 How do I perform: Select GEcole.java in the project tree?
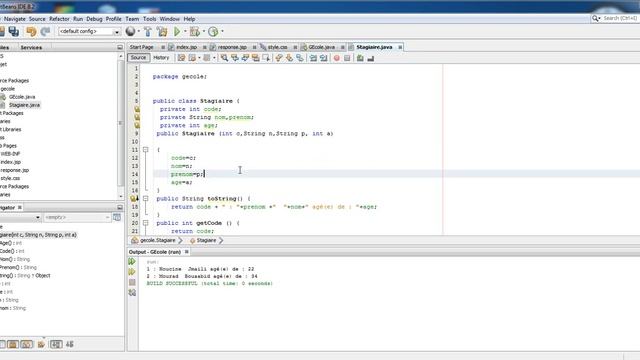pos(22,97)
